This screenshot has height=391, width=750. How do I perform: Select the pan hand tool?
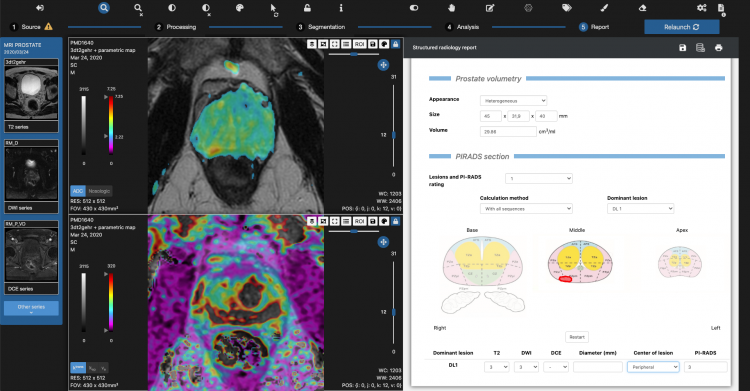coord(452,8)
